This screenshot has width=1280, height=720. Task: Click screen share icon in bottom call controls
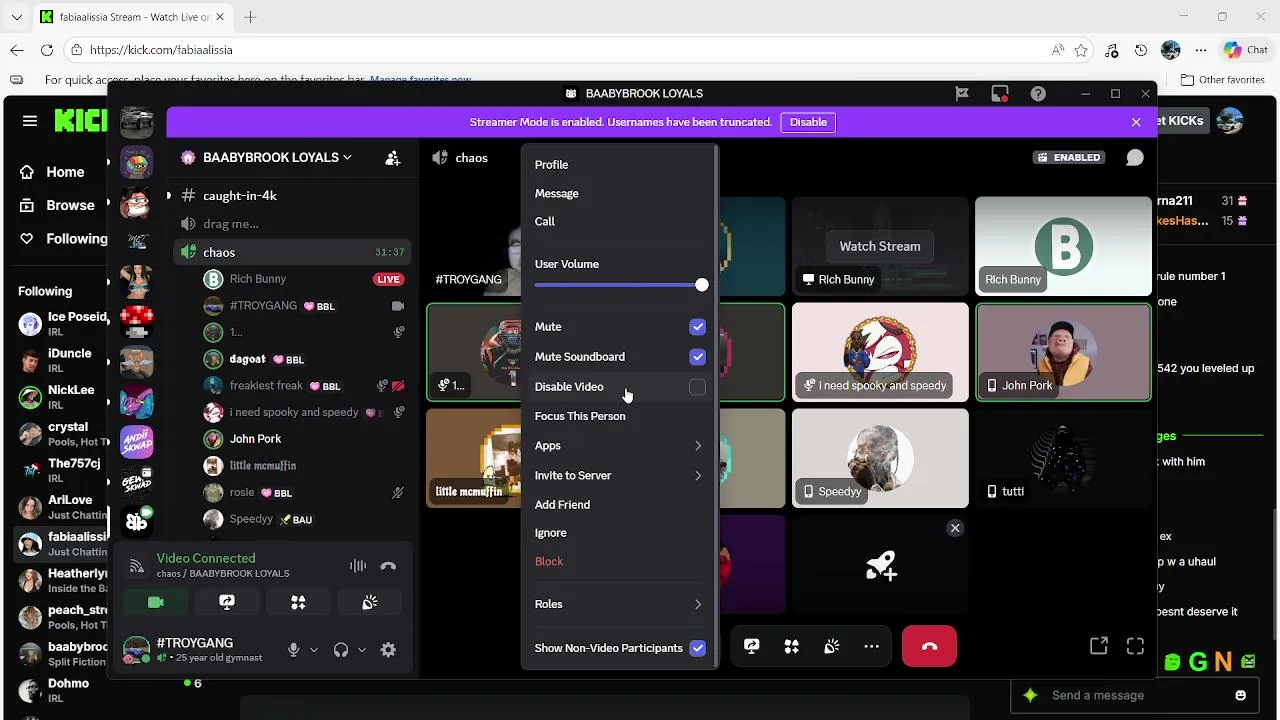coord(752,647)
